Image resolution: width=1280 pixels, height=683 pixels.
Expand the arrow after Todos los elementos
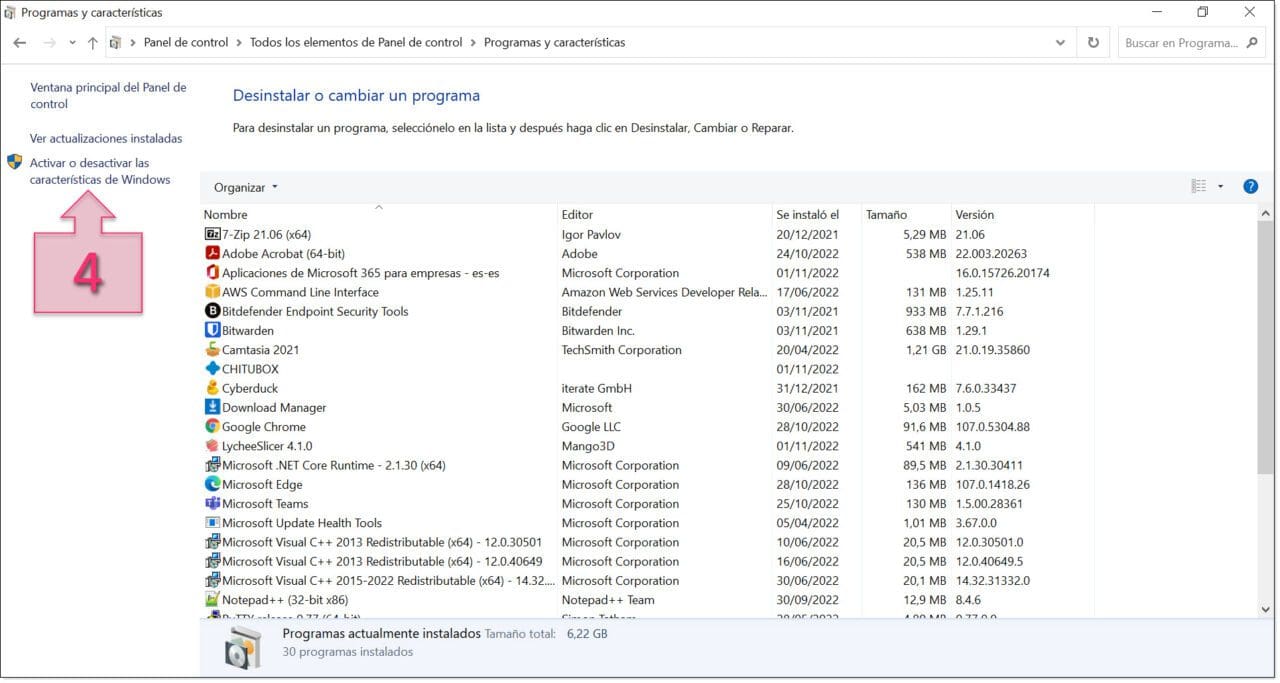473,43
